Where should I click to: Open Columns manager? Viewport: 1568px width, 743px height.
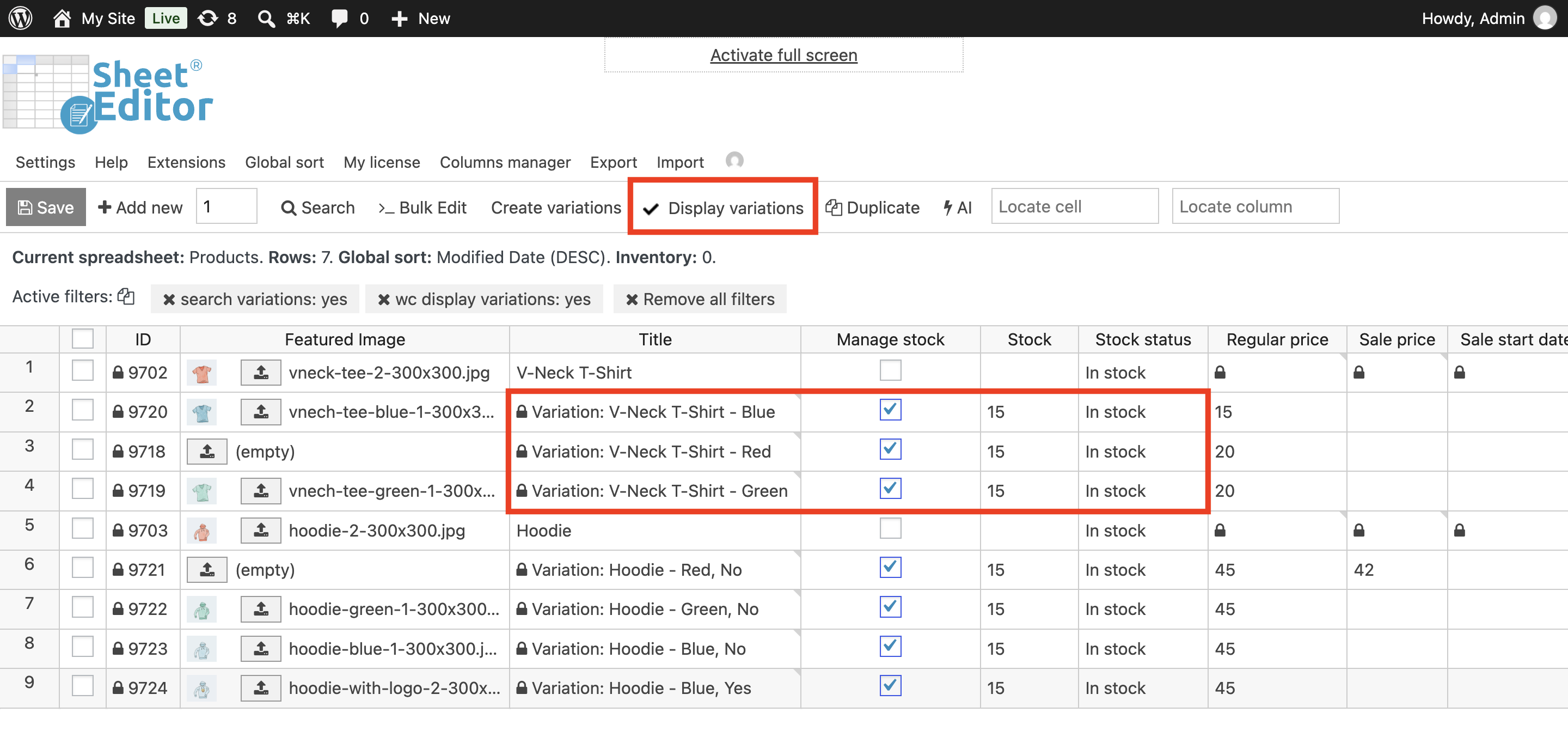pyautogui.click(x=505, y=162)
